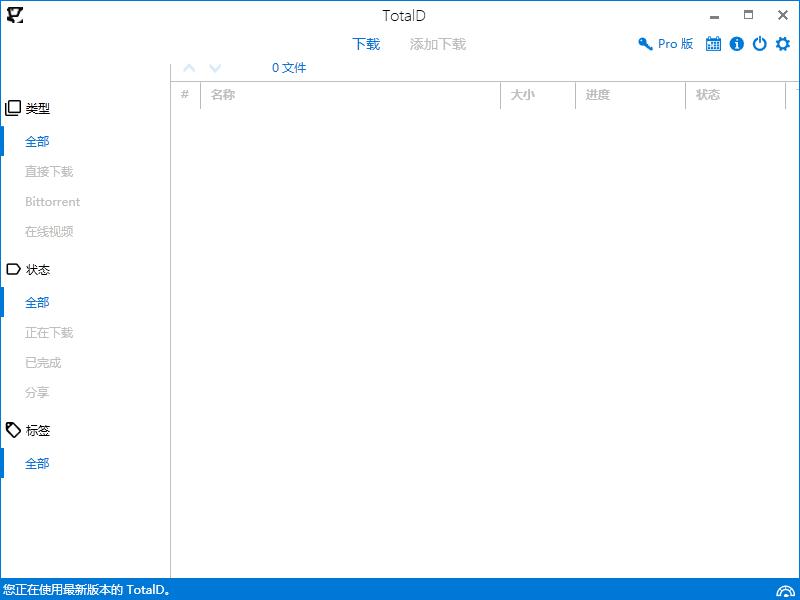Click the move-down arrow above the list

215,68
